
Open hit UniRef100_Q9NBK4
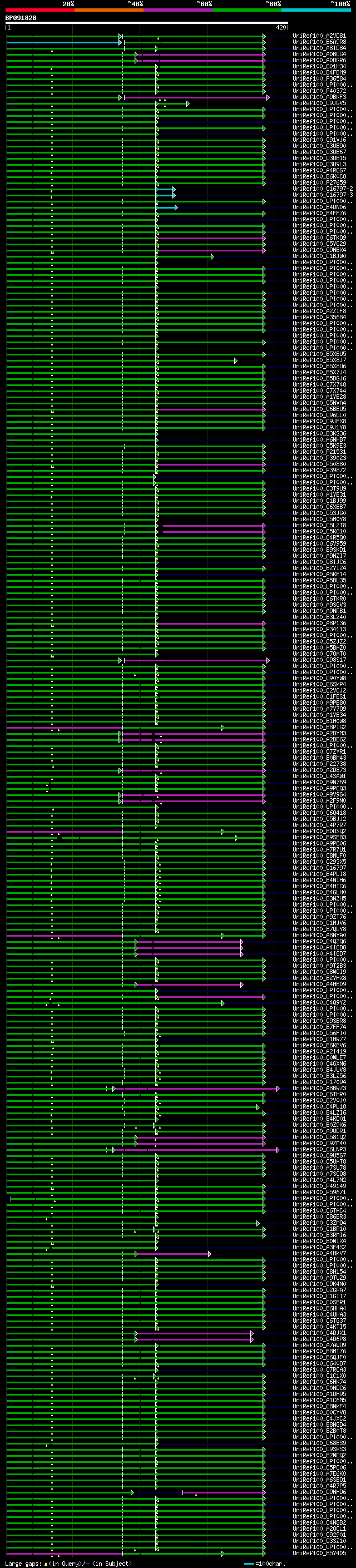[319, 250]
